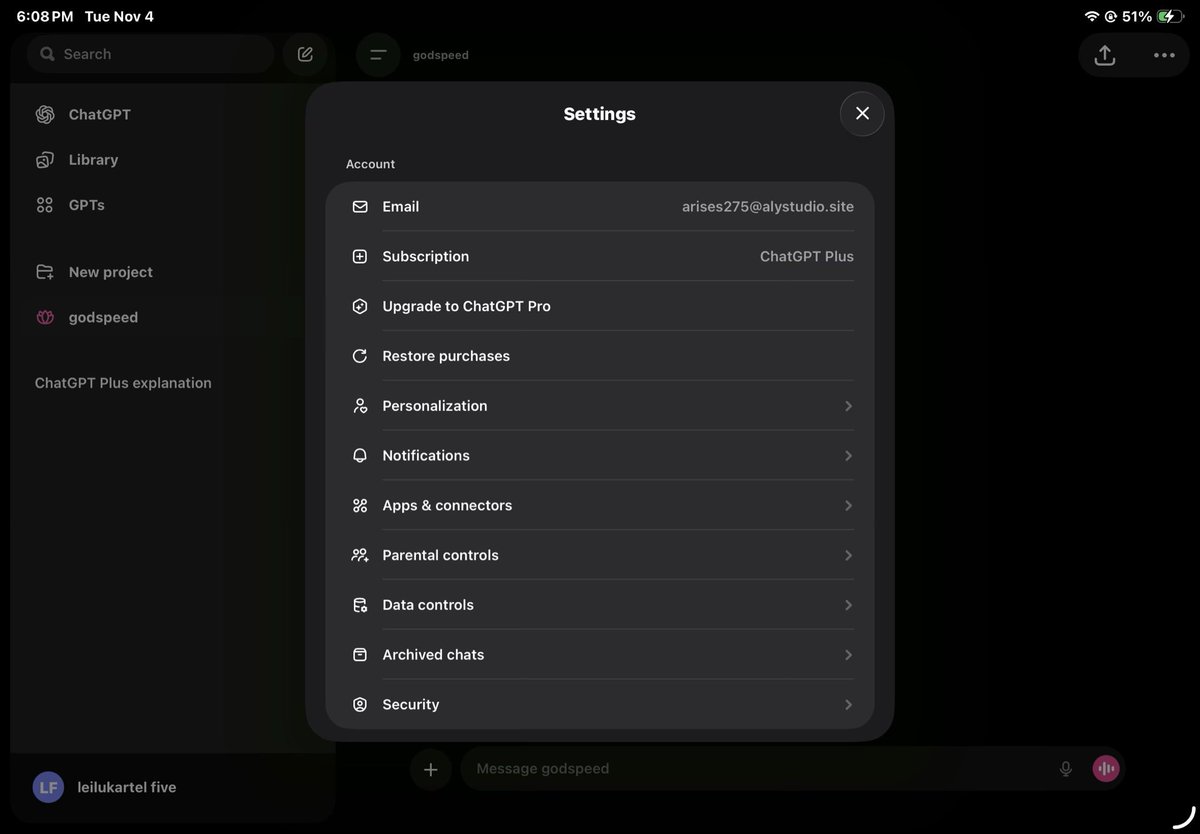Open the three-dot more options menu

coord(1164,55)
